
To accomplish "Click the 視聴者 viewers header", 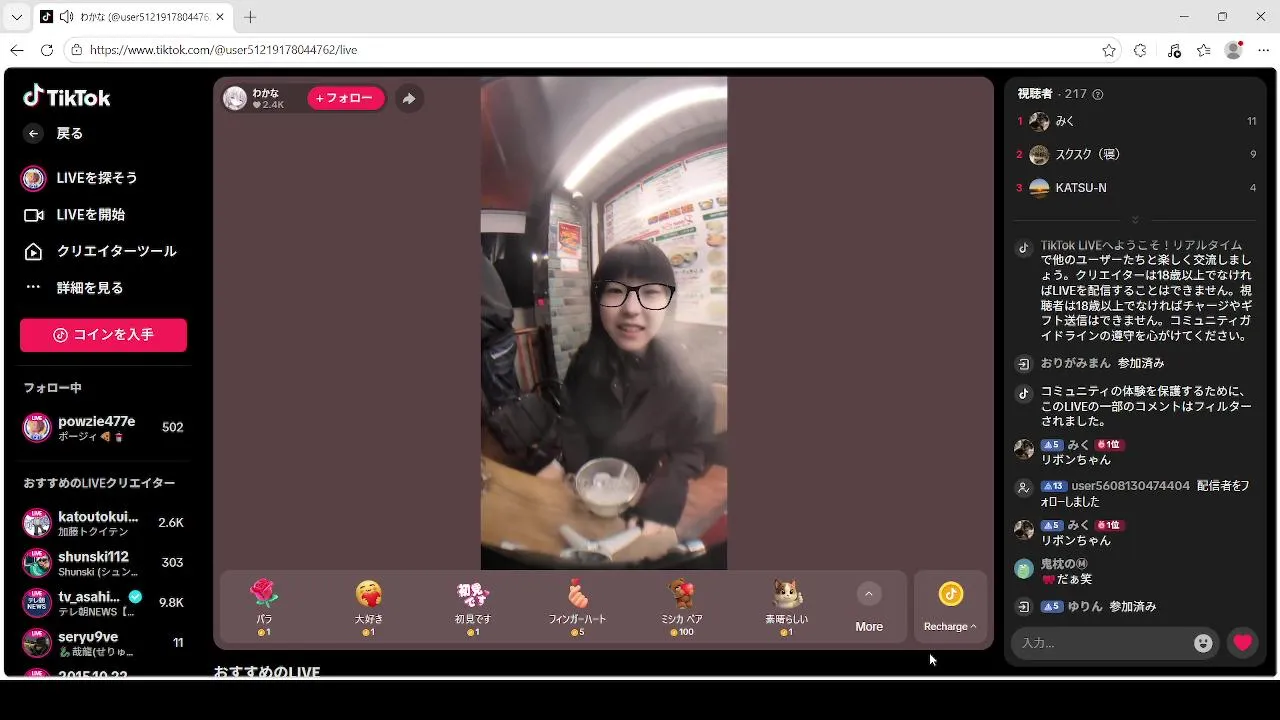I will point(1035,94).
